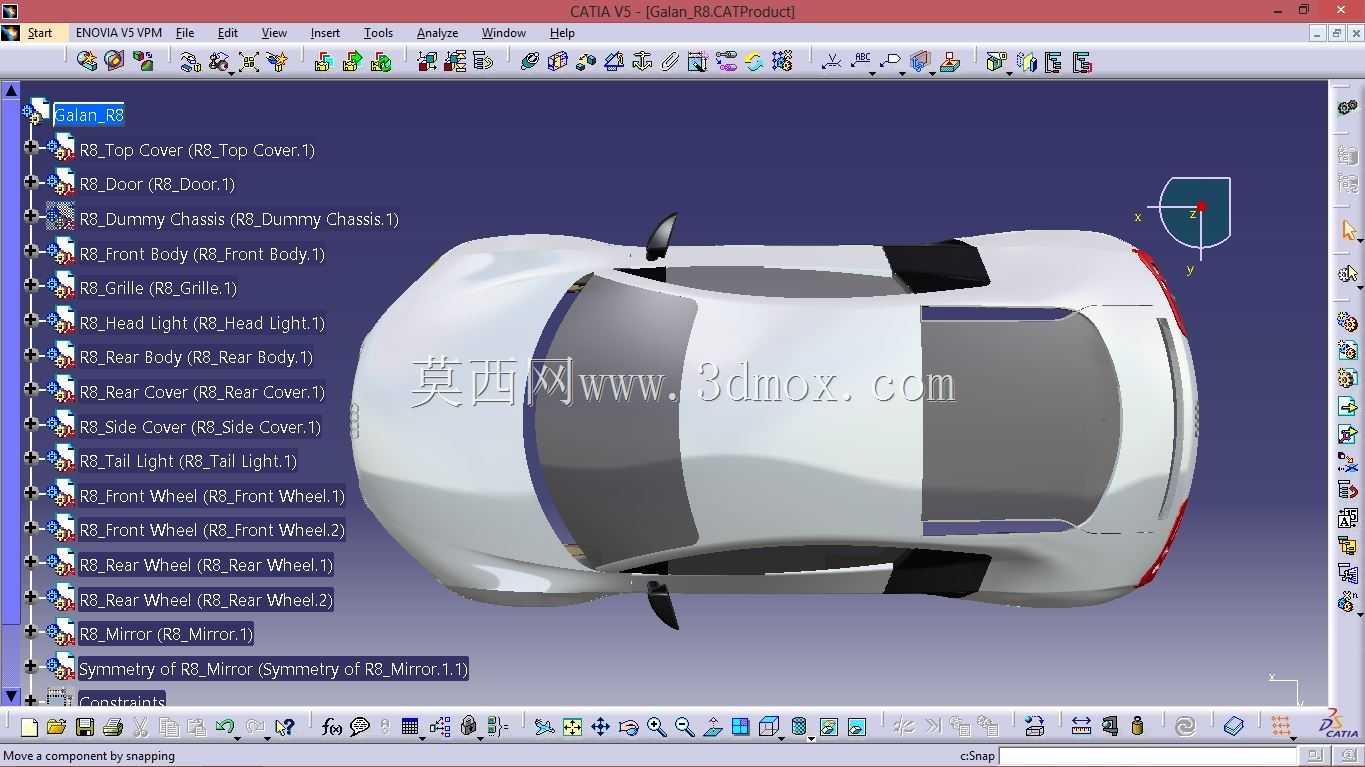Open the ENOVIA V5 VPM menu
Image resolution: width=1365 pixels, height=767 pixels.
tap(119, 33)
